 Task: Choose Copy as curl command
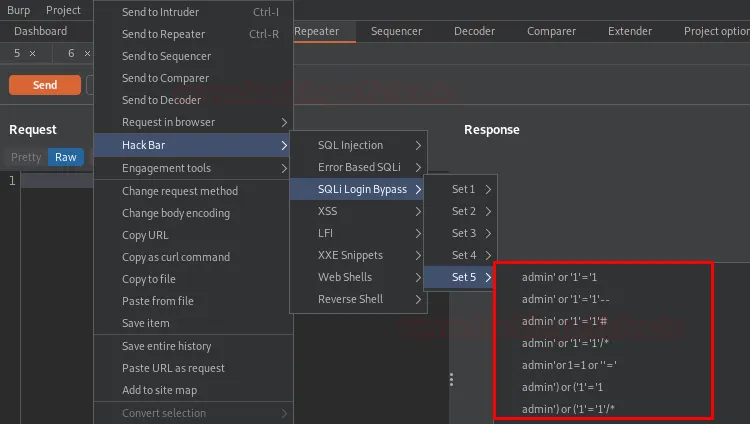click(176, 257)
